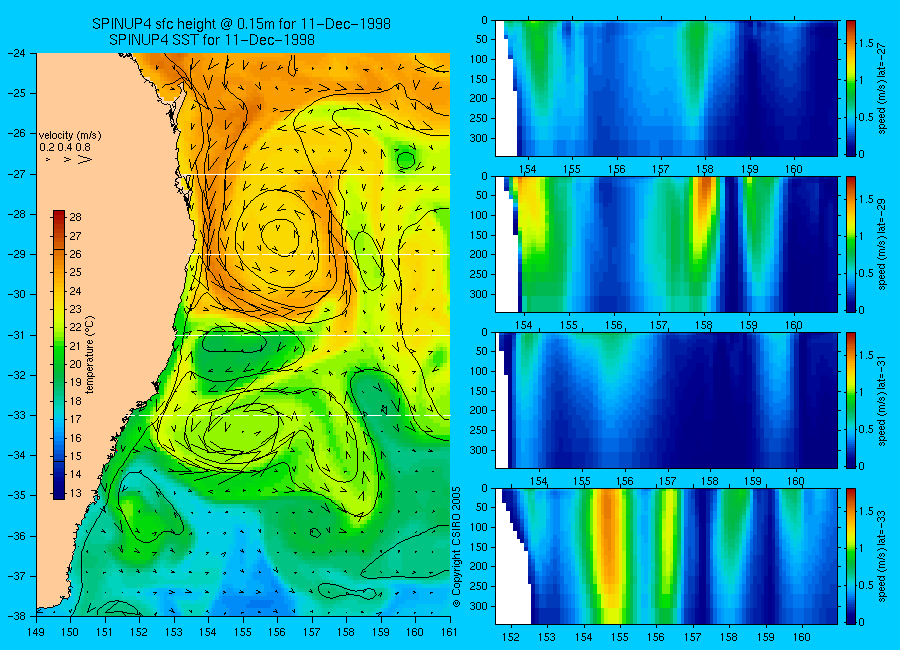Click the temperature color bar on the map
This screenshot has width=900, height=650.
pyautogui.click(x=59, y=355)
